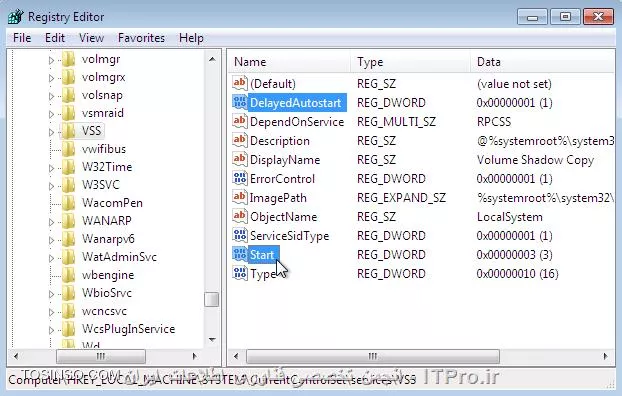Image resolution: width=622 pixels, height=396 pixels.
Task: Open the File menu
Action: click(x=22, y=38)
